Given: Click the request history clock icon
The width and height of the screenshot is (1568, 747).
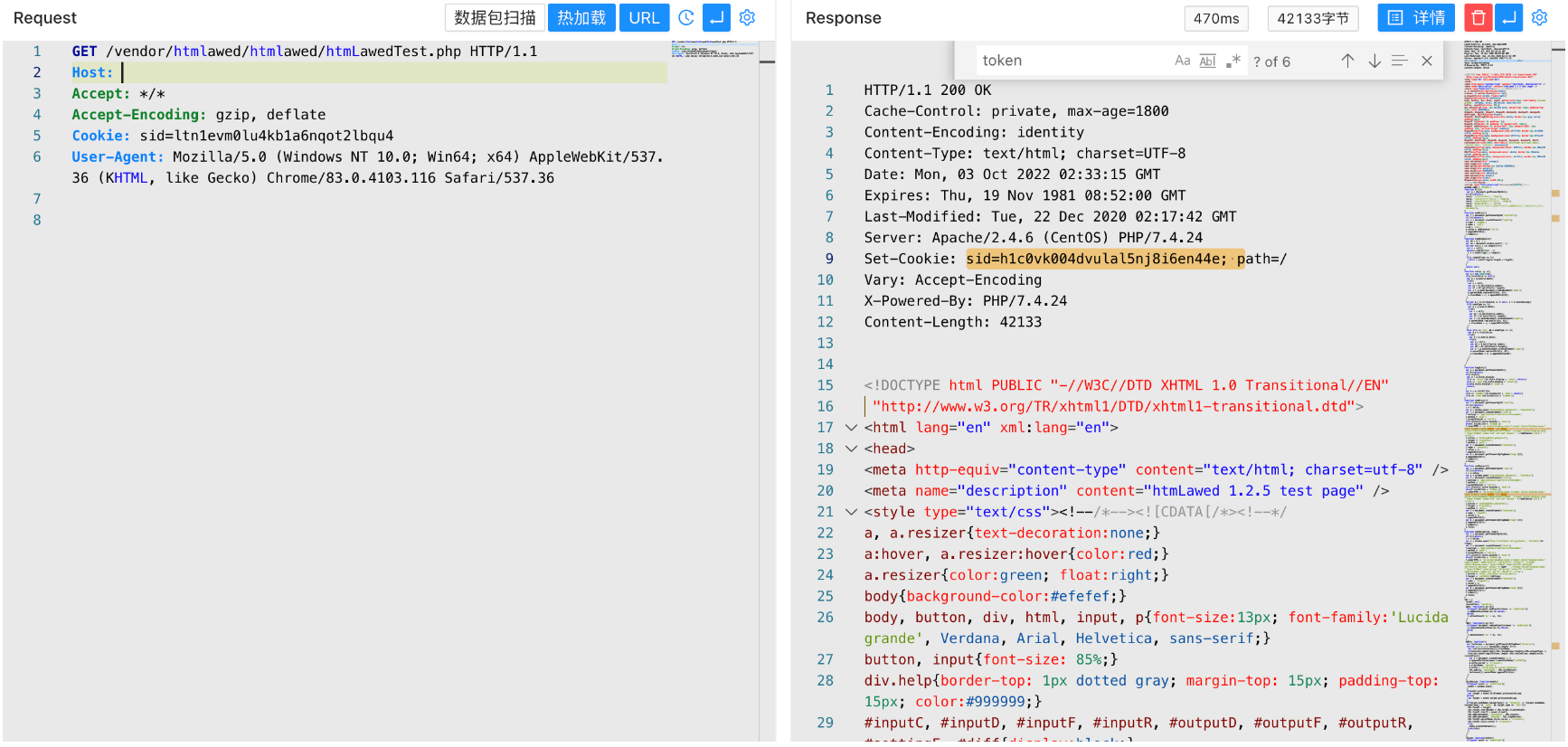Looking at the screenshot, I should [686, 18].
